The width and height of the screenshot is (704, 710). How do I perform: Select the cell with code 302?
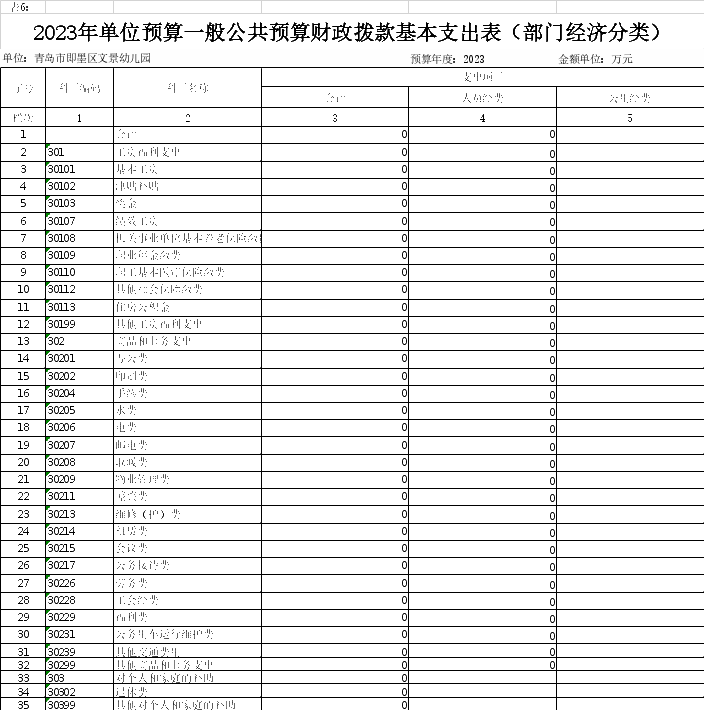[79, 341]
